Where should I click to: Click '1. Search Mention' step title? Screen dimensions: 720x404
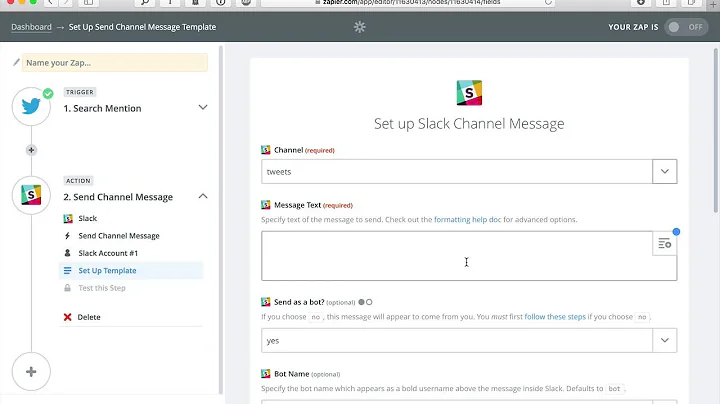tap(102, 108)
